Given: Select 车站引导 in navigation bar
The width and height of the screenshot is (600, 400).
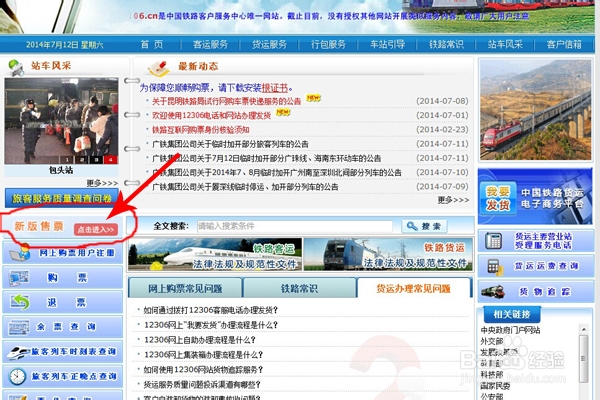Looking at the screenshot, I should click(x=387, y=44).
